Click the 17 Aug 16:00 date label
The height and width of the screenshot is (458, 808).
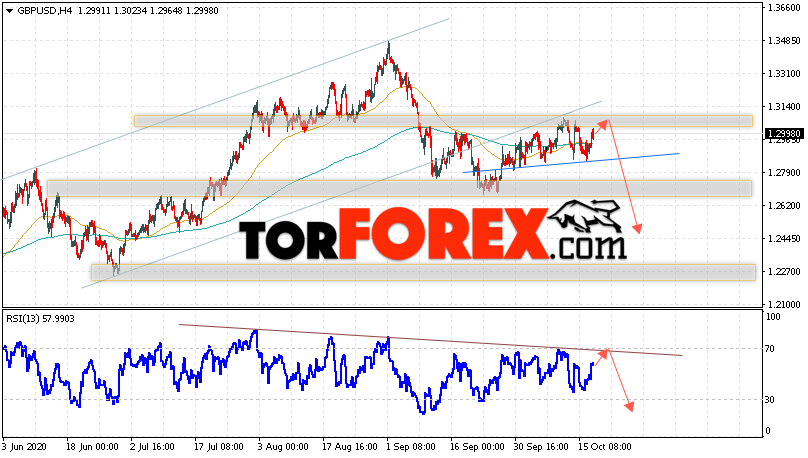coord(350,447)
